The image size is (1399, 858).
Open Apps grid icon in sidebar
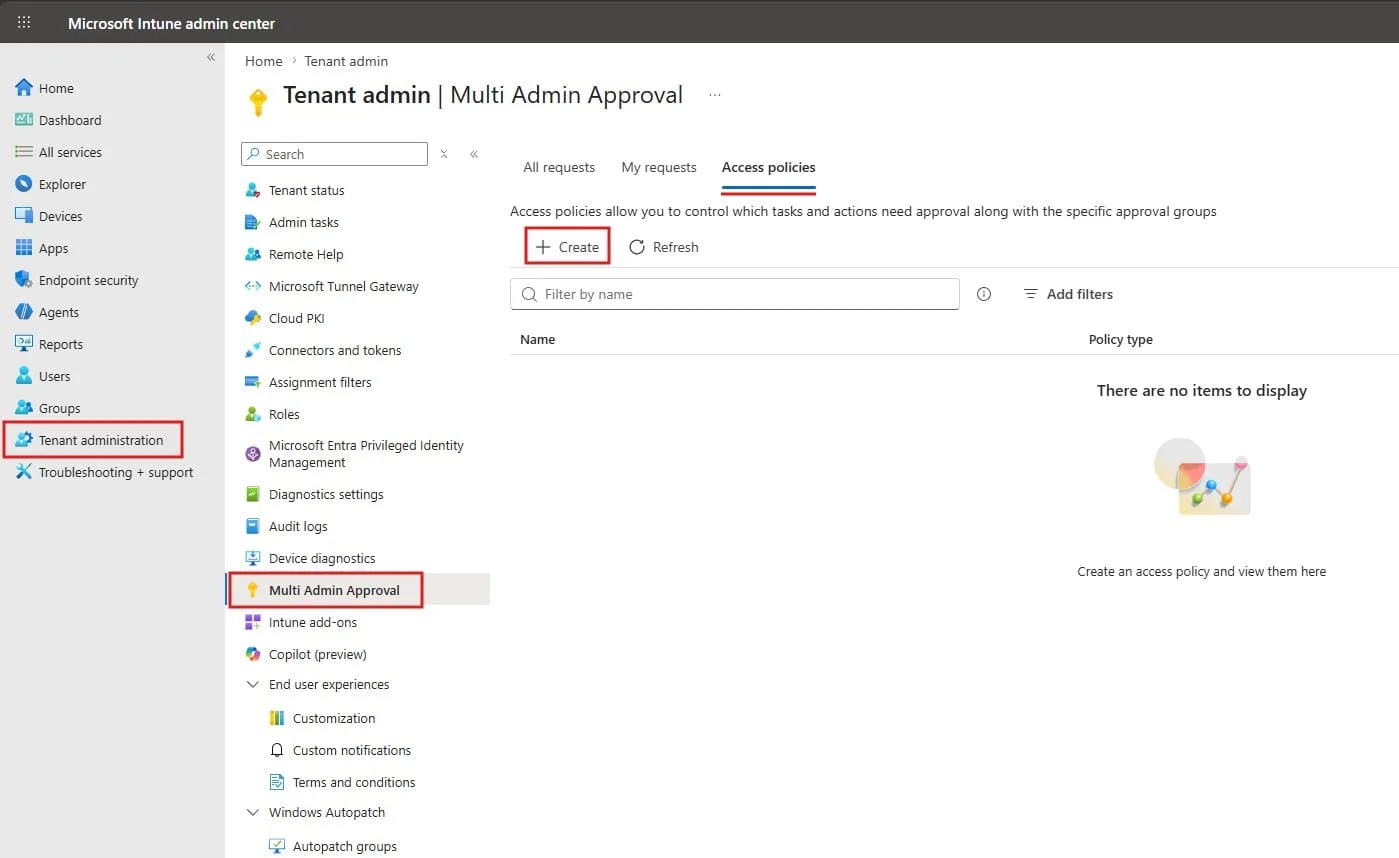pyautogui.click(x=24, y=248)
